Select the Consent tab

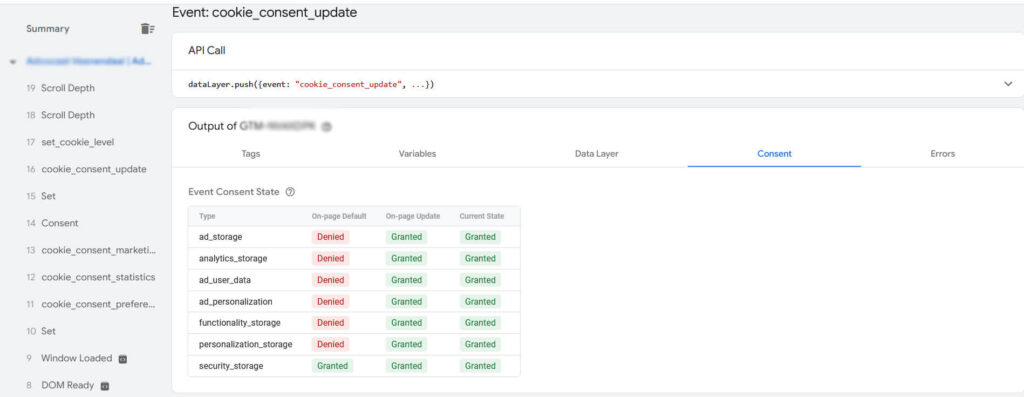point(774,154)
